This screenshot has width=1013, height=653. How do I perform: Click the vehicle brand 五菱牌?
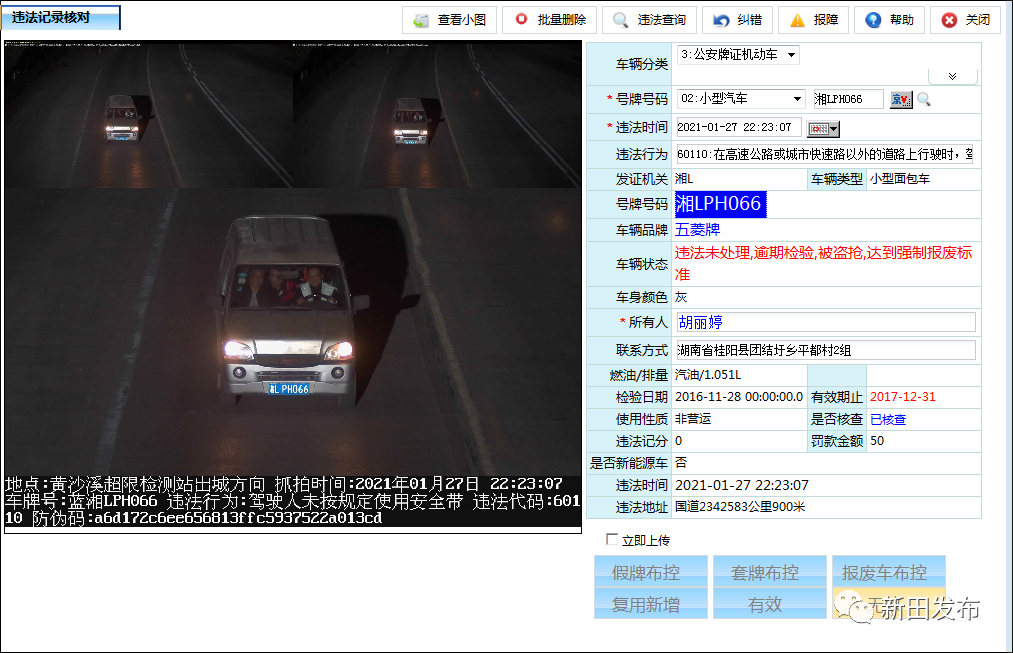697,230
